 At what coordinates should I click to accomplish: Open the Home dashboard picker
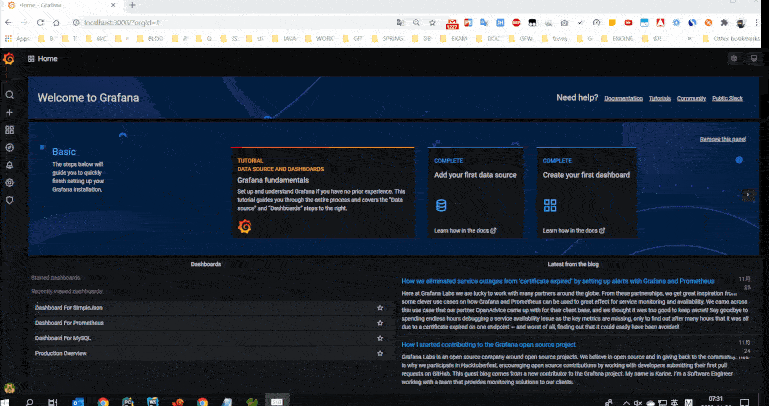point(43,59)
